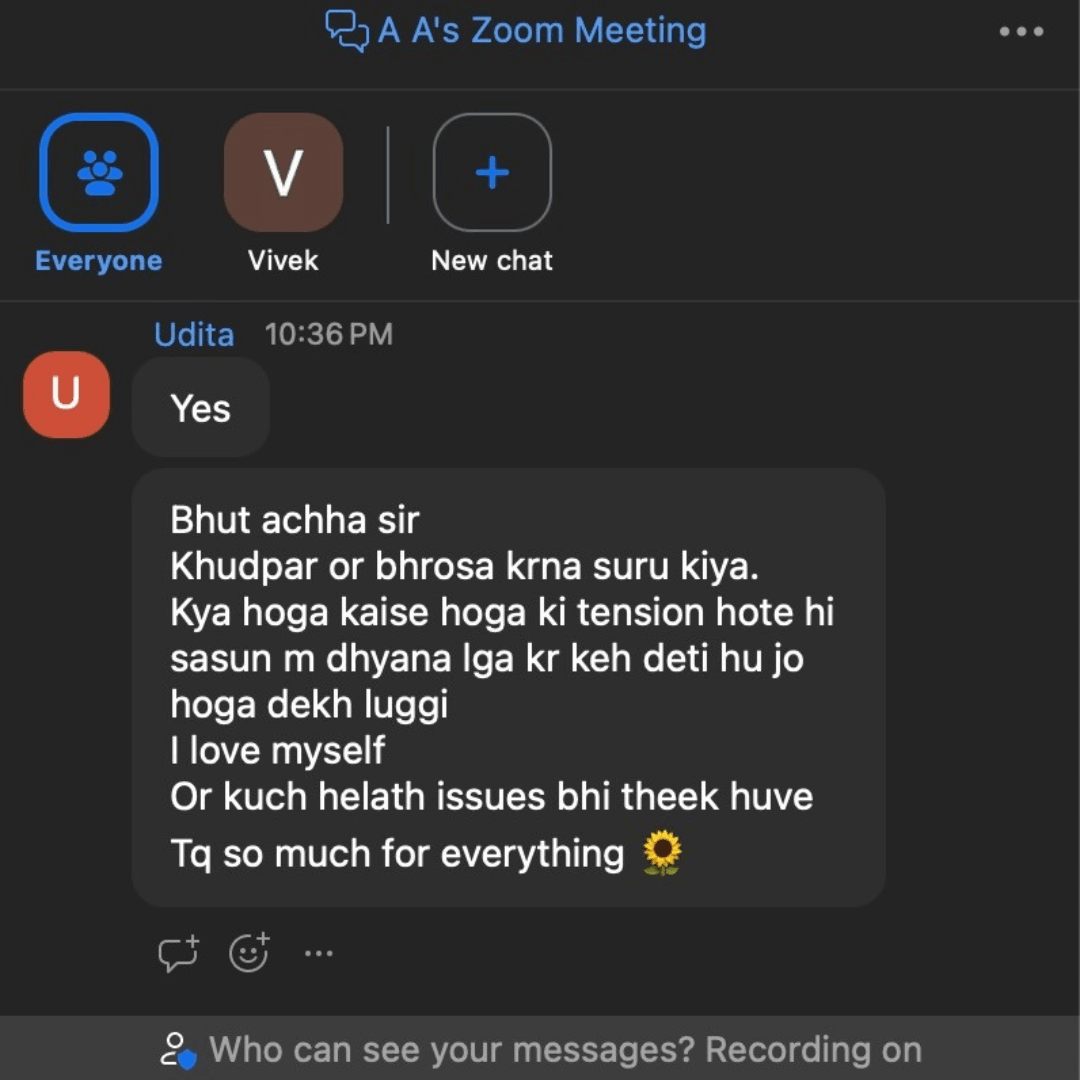
Task: Click the chat bubbles icon in the header
Action: point(346,31)
